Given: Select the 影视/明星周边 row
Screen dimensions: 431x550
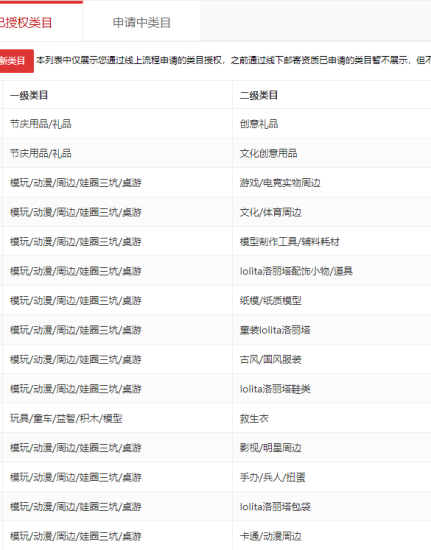Looking at the screenshot, I should pos(215,448).
